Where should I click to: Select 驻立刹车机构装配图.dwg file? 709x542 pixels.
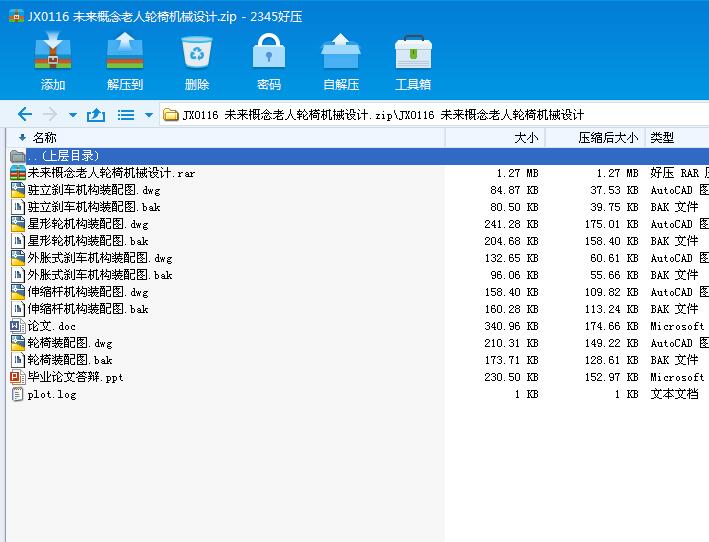pos(94,190)
